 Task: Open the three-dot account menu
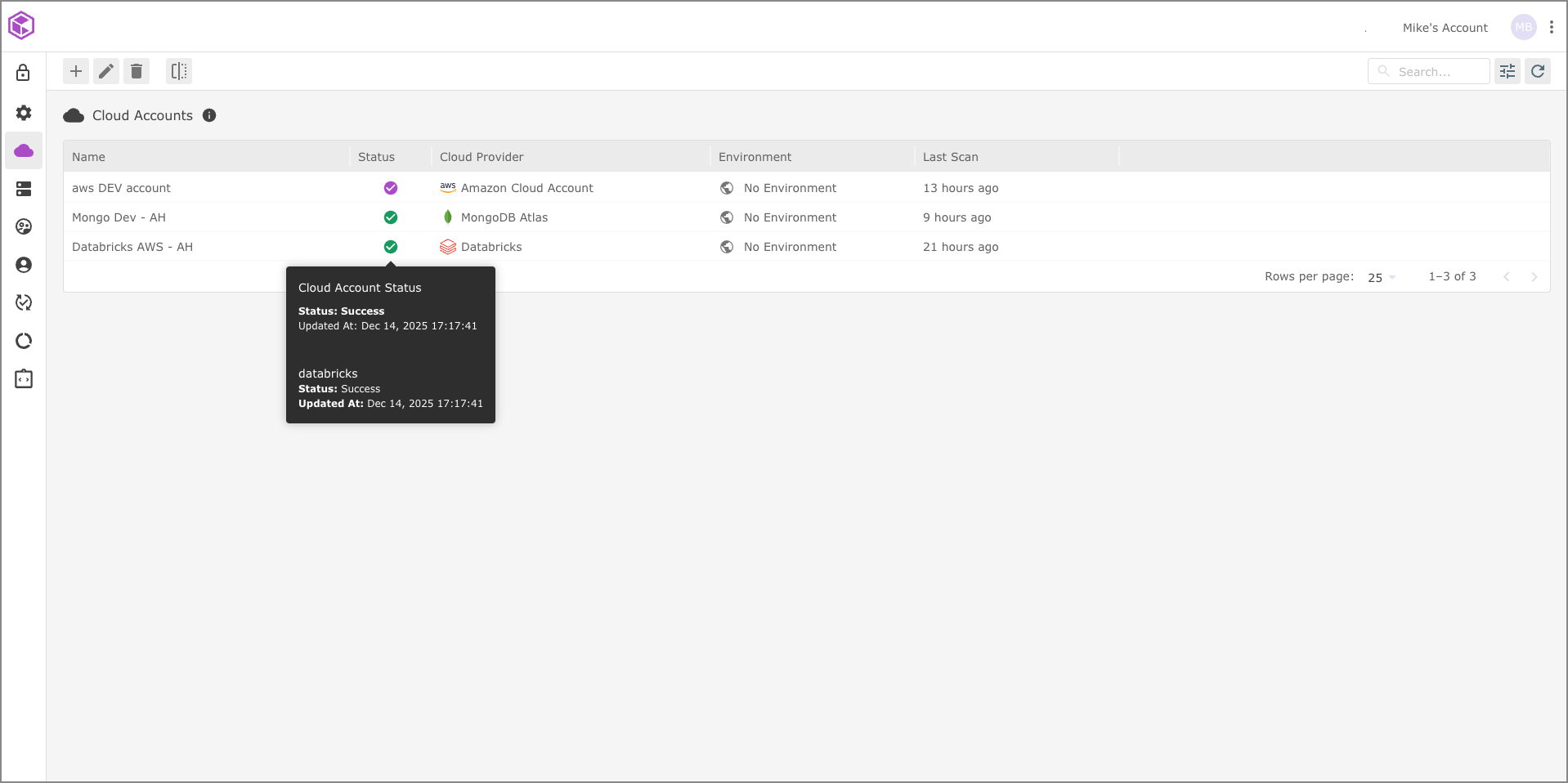pos(1552,27)
